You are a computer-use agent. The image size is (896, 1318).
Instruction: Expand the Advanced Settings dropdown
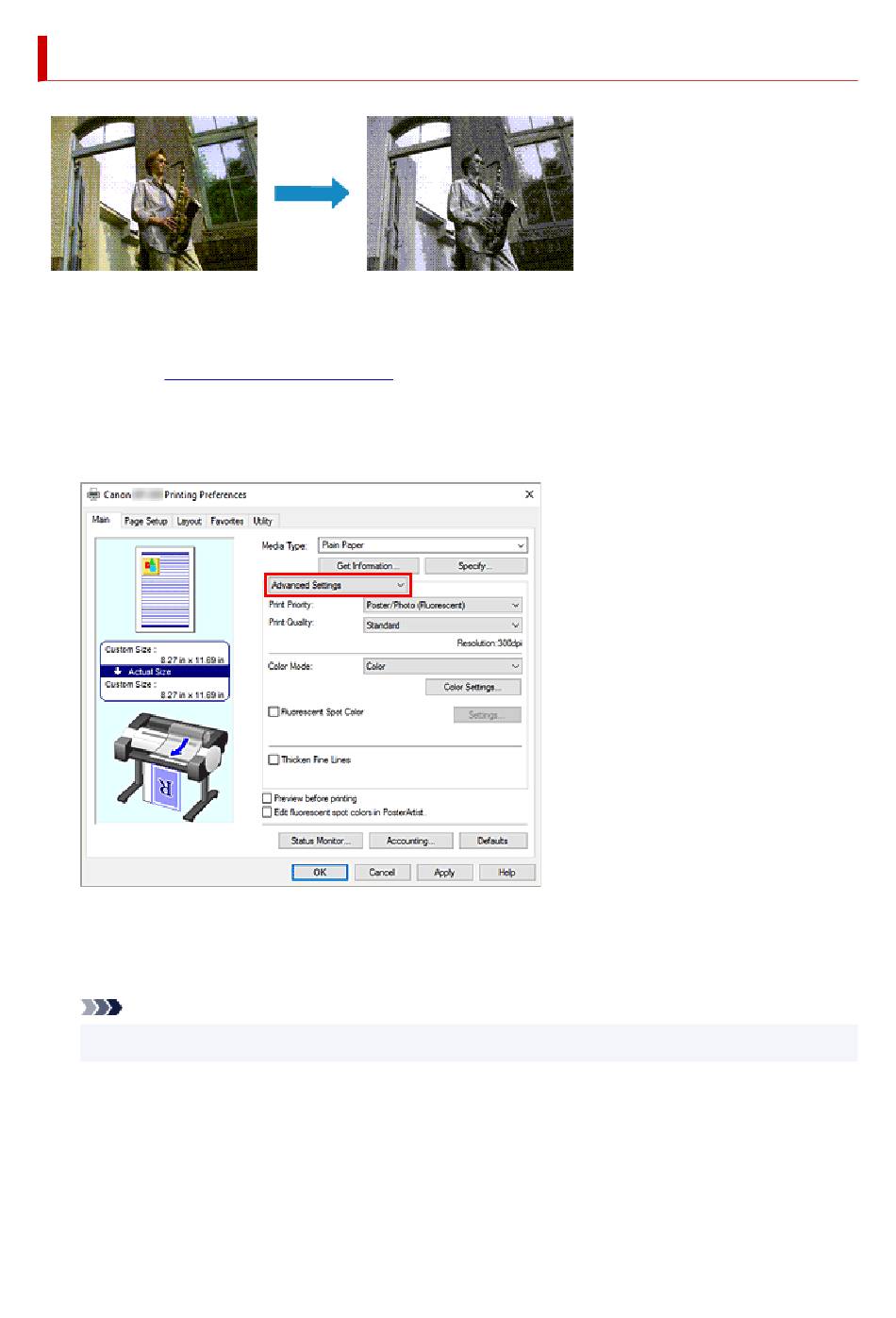click(x=338, y=586)
